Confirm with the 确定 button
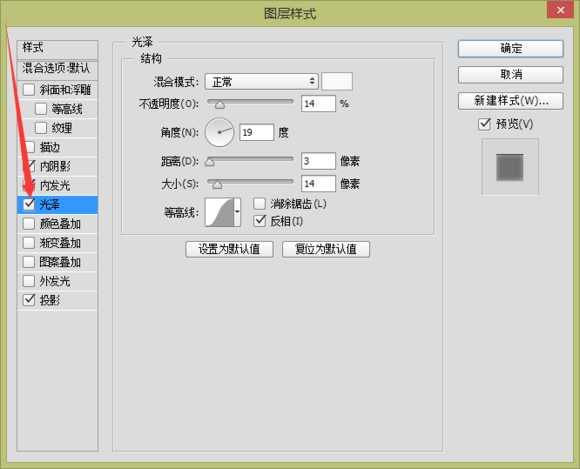Image resolution: width=580 pixels, height=469 pixels. [510, 48]
